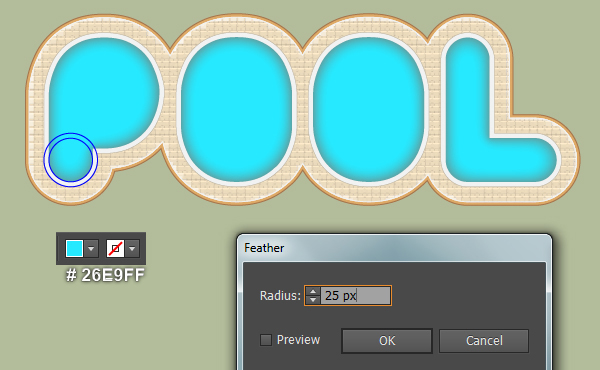
Task: Expand the stroke color dropdown arrow
Action: [132, 248]
